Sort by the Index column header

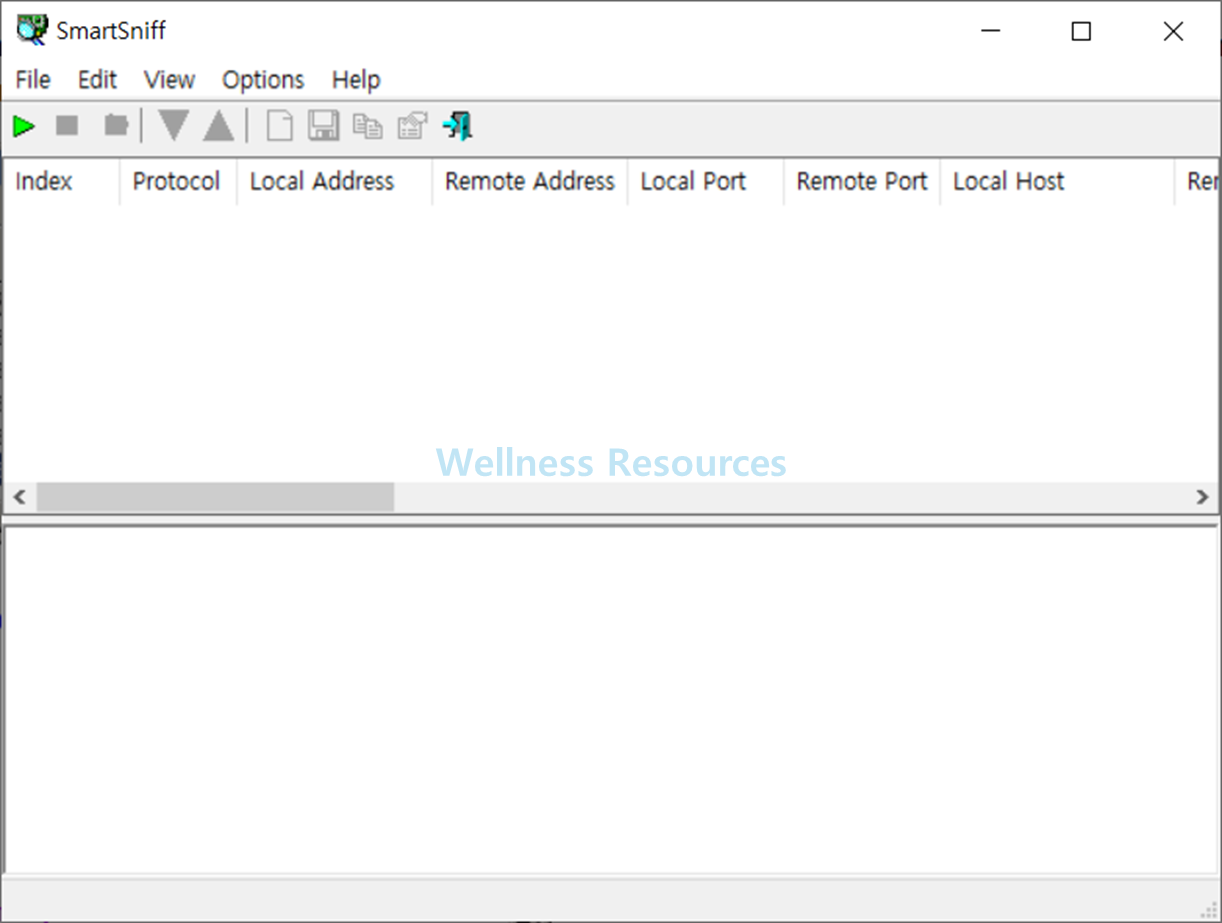point(61,182)
